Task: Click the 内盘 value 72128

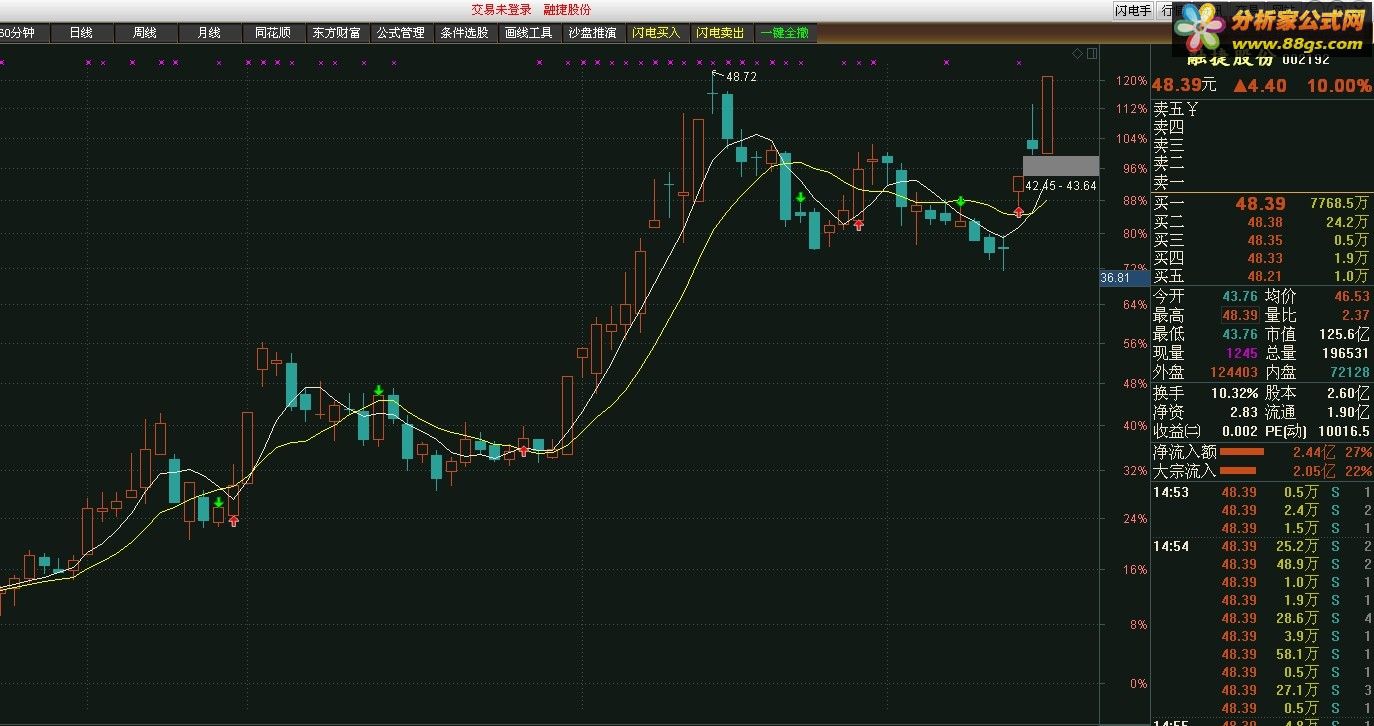Action: click(1350, 372)
